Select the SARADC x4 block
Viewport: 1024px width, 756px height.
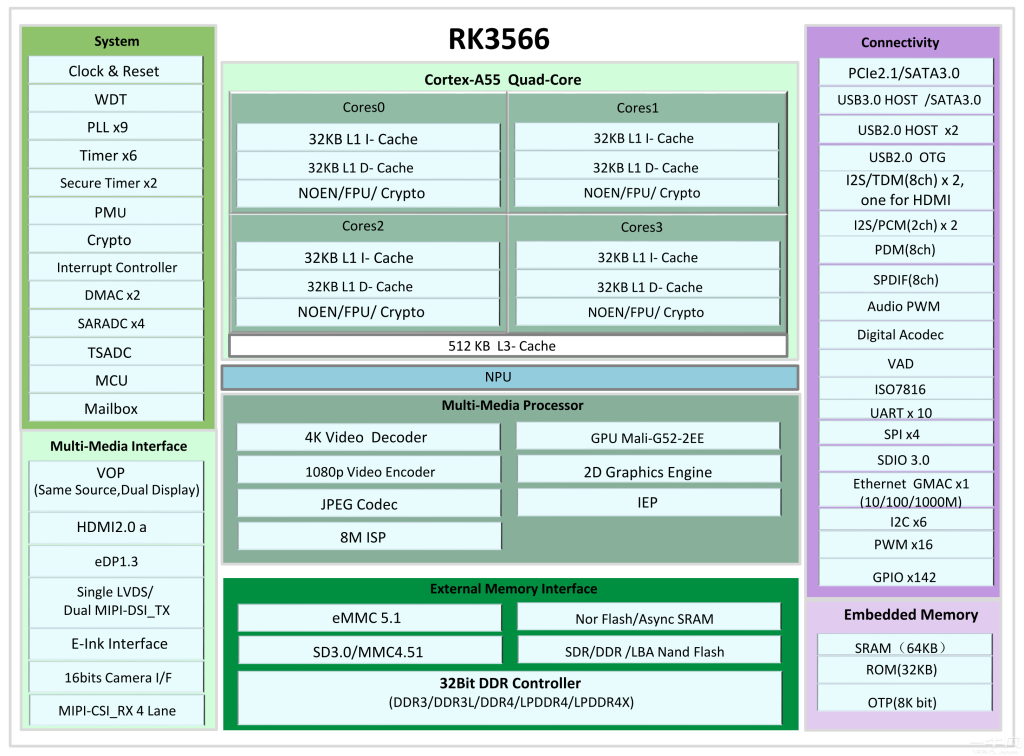coord(116,324)
